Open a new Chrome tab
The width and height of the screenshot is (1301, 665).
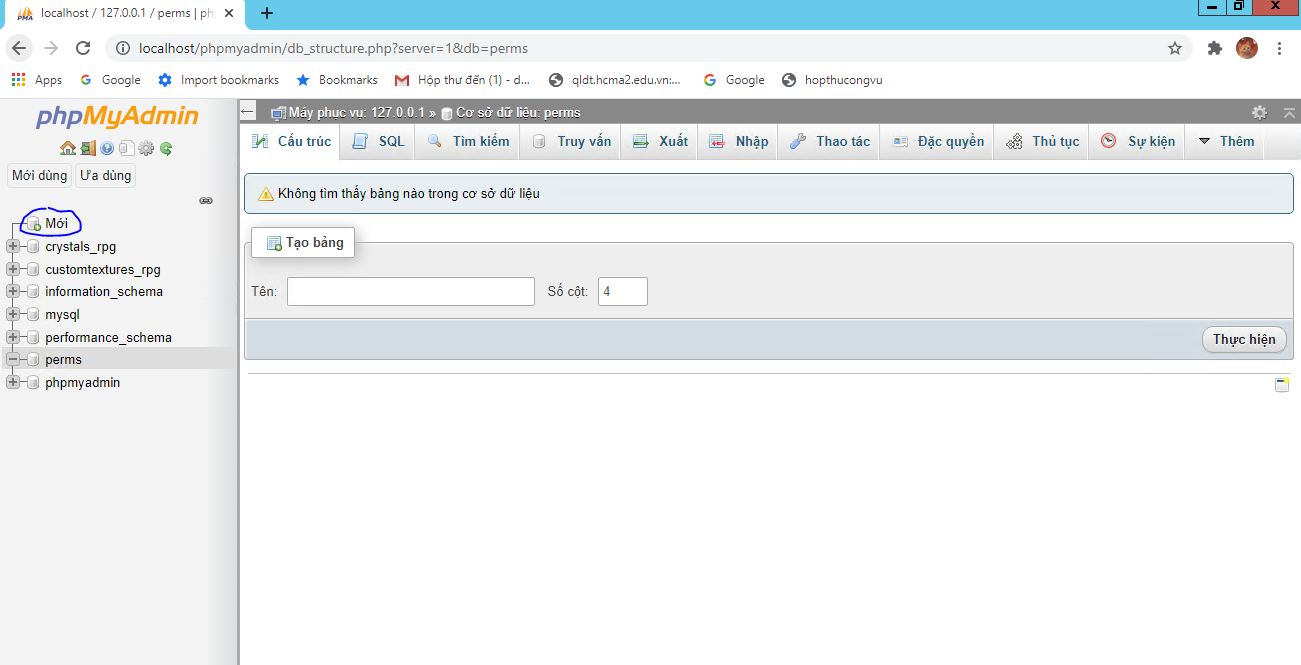tap(267, 13)
